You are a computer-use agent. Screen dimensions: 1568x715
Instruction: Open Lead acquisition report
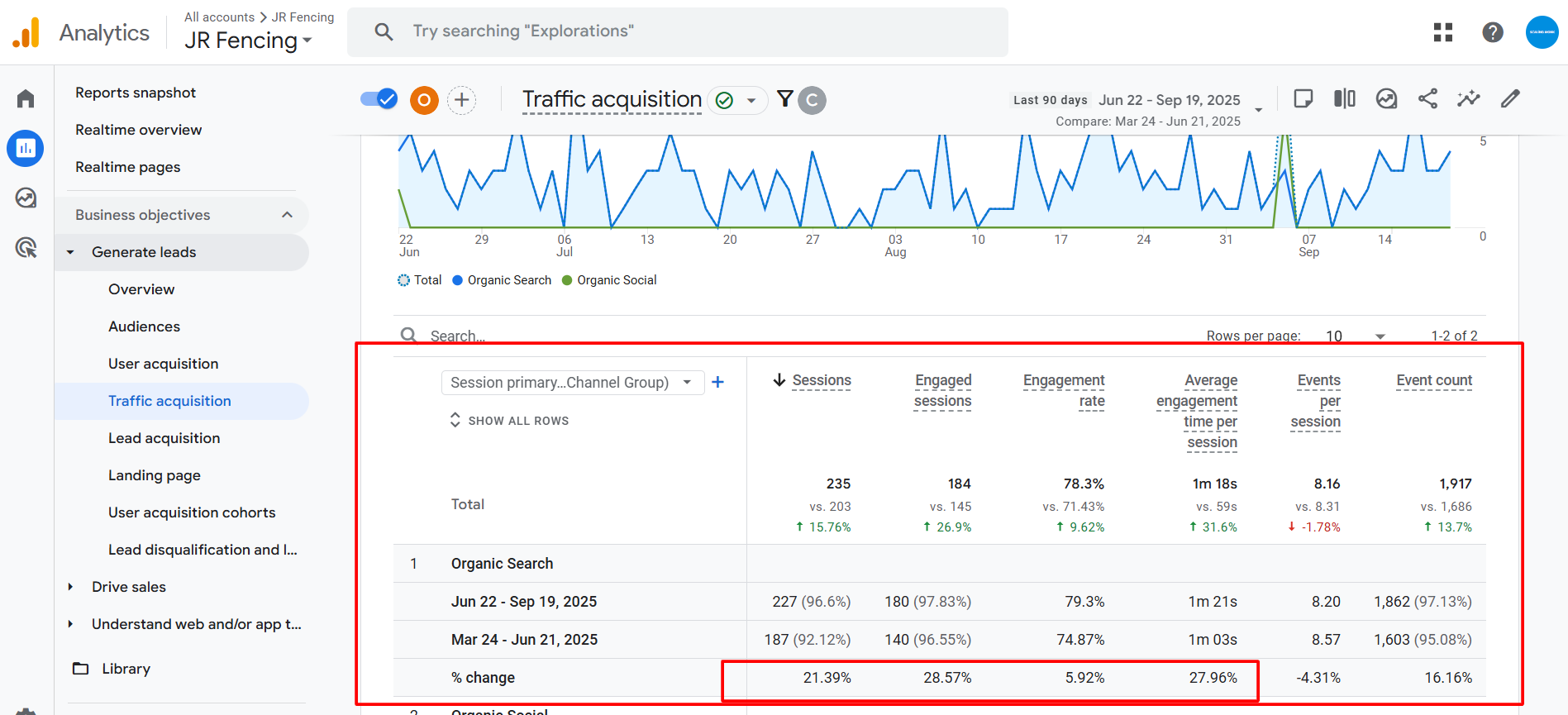[164, 438]
